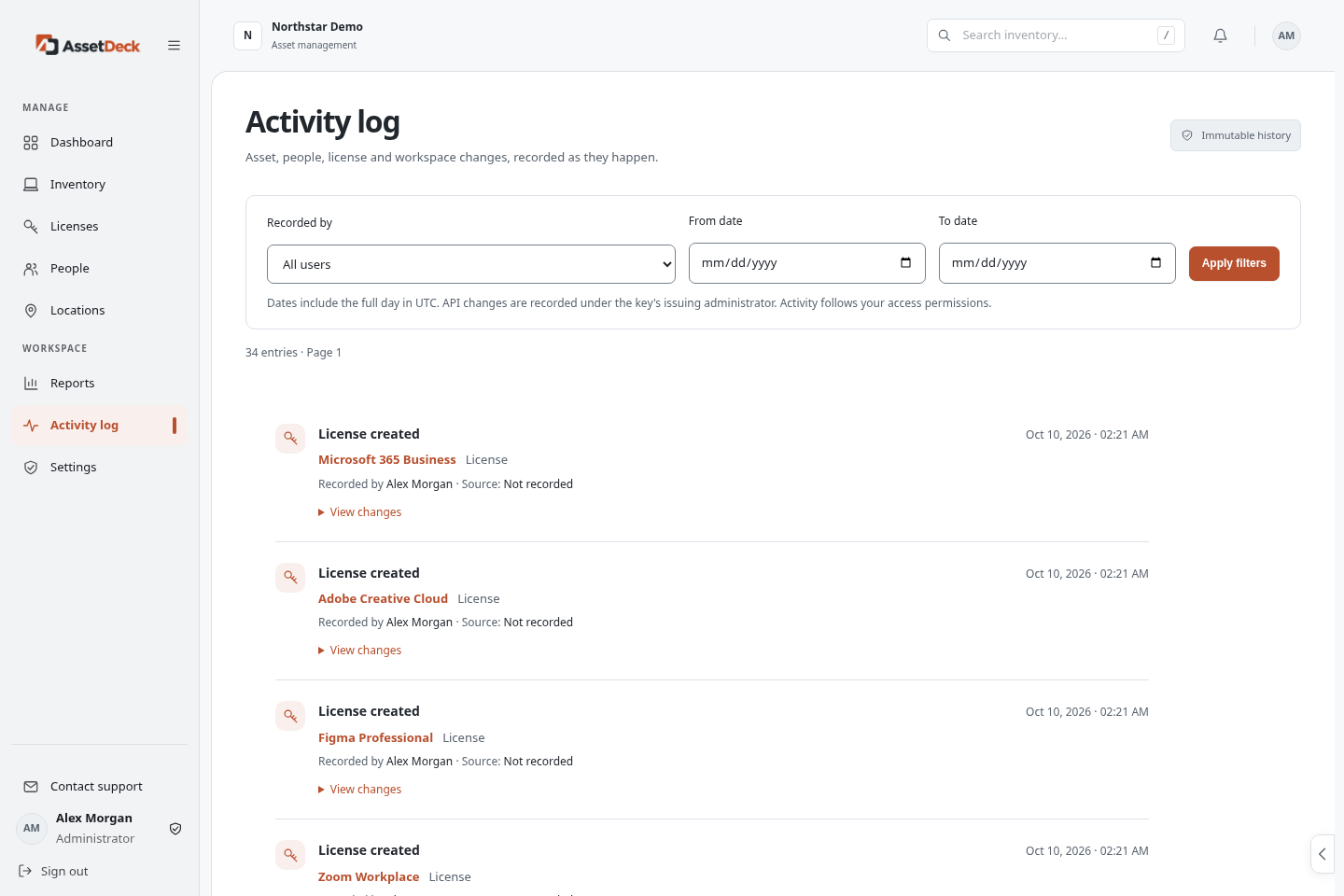The width and height of the screenshot is (1344, 896).
Task: Open the To date calendar picker
Action: [1155, 262]
